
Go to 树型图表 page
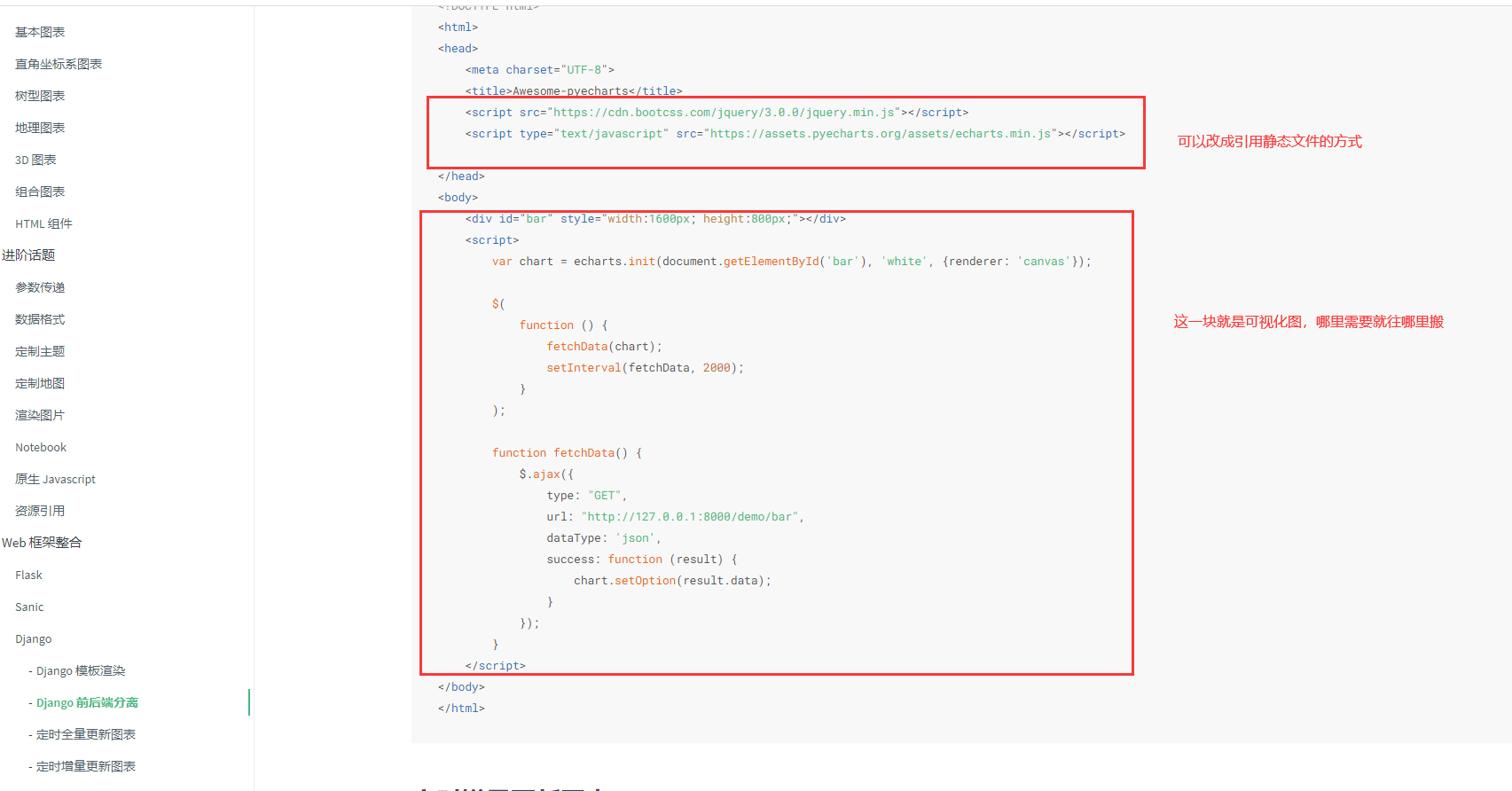click(40, 96)
